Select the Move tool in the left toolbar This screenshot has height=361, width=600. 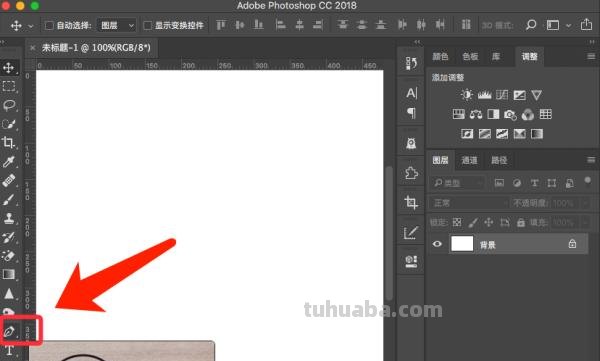pos(8,68)
